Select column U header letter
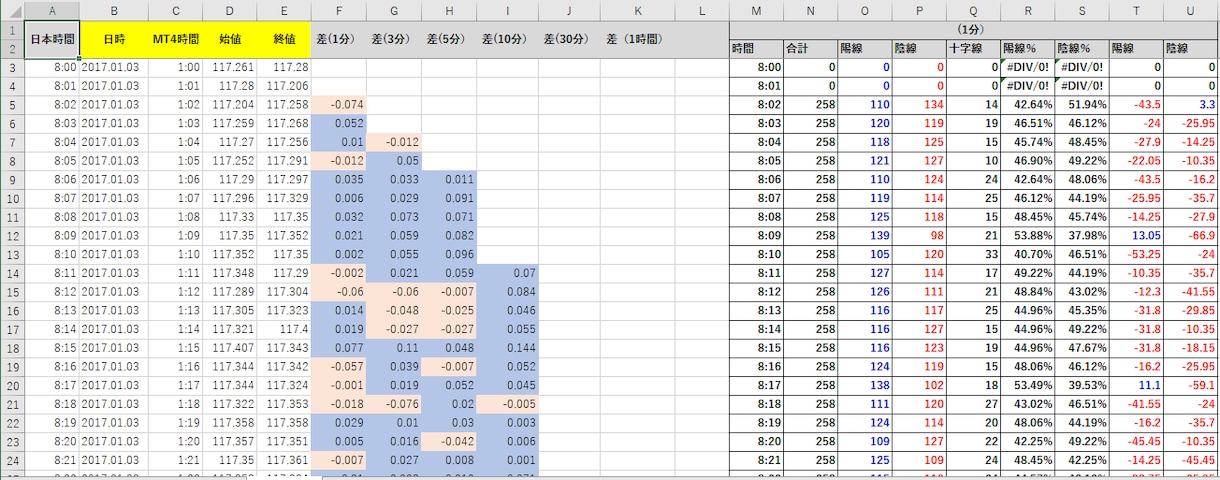This screenshot has height=480, width=1220. pos(1190,9)
